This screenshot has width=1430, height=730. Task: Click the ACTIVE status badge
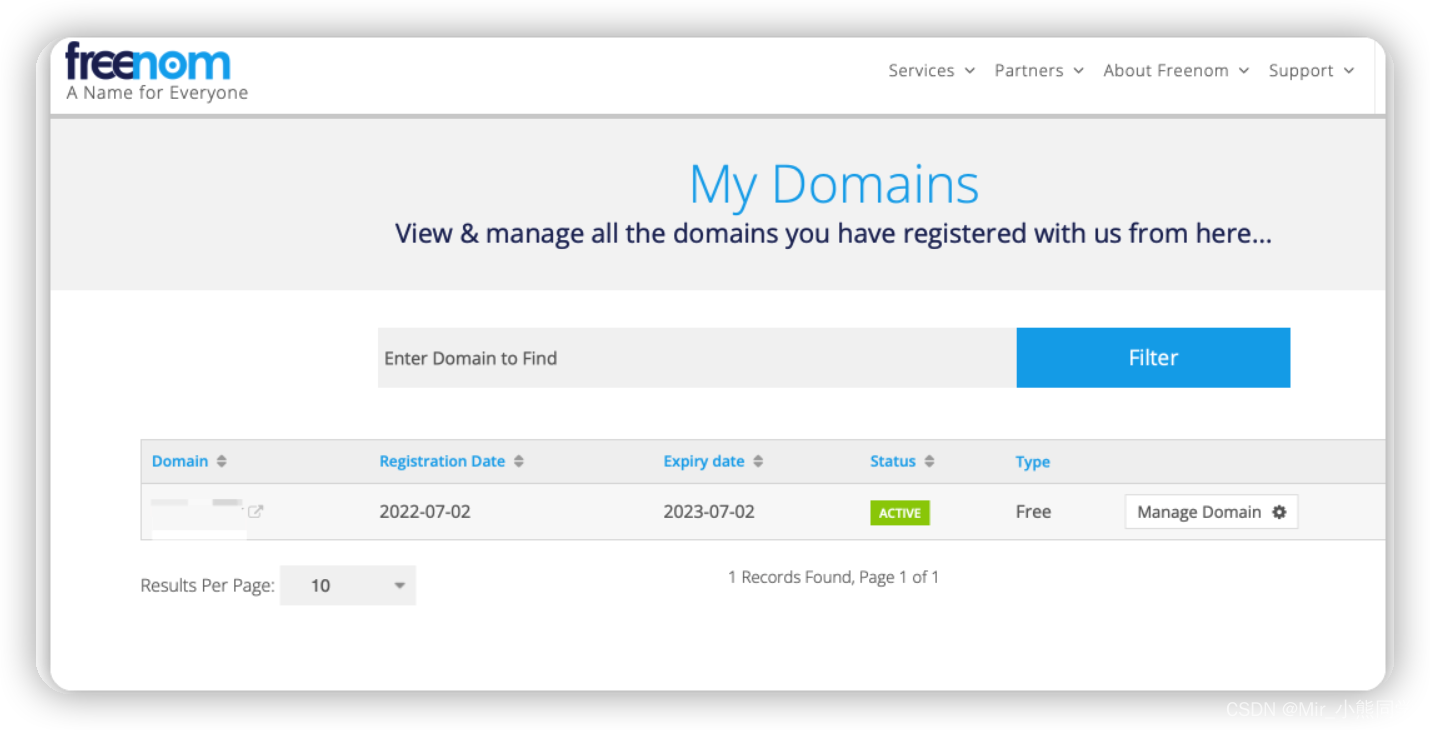point(900,513)
